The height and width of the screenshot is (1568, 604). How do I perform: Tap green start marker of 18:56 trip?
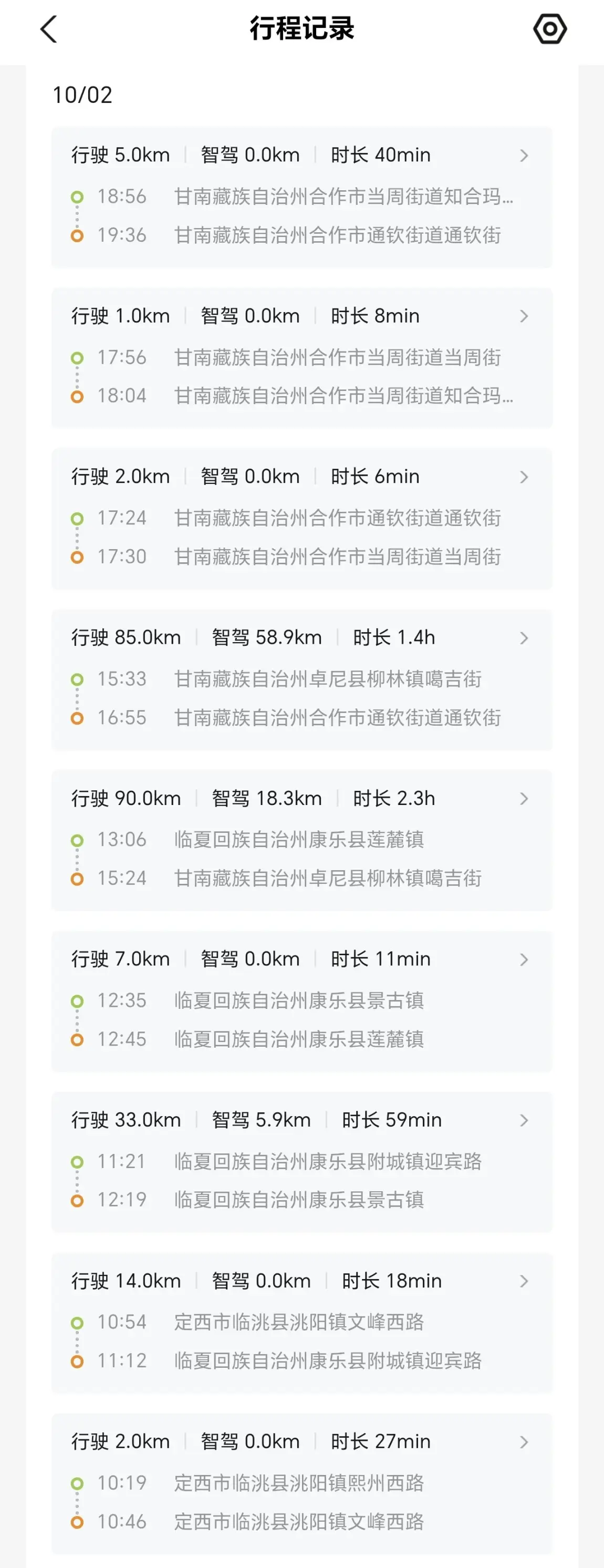coord(77,197)
